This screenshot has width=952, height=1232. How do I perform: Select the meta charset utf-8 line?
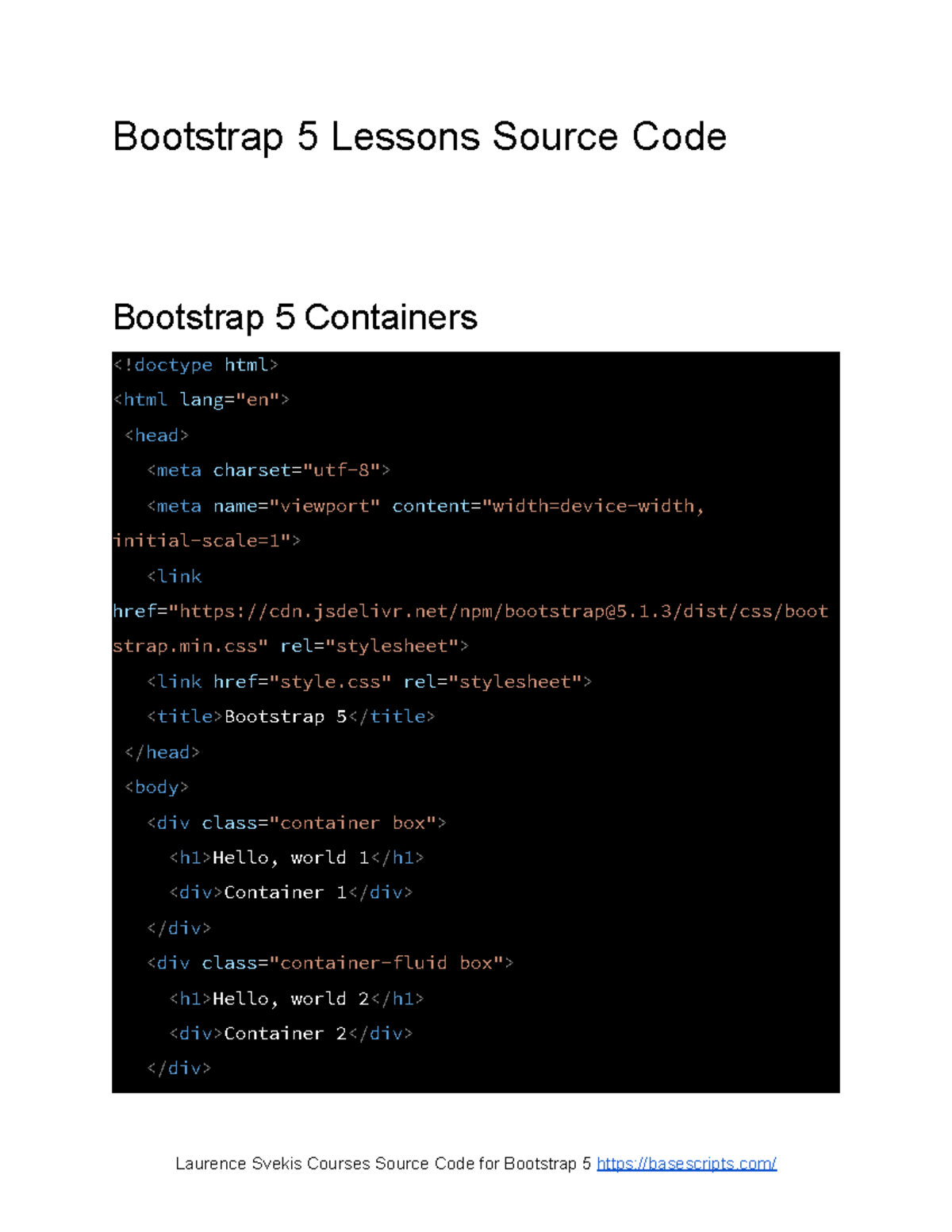(x=268, y=470)
